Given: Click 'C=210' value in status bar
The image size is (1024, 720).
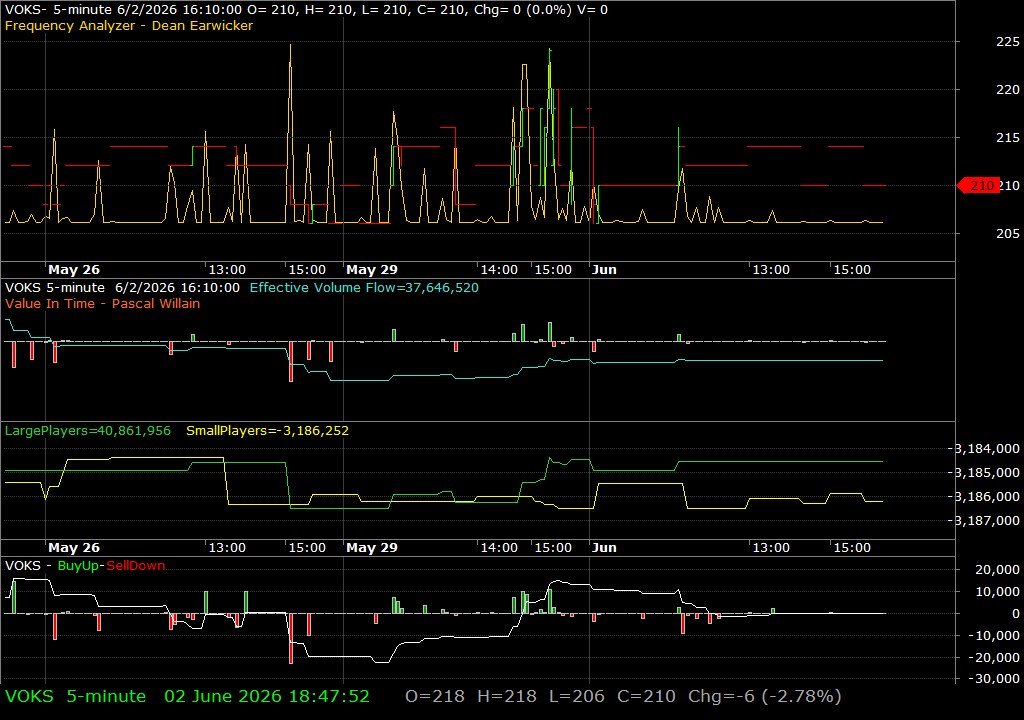Looking at the screenshot, I should [x=646, y=696].
